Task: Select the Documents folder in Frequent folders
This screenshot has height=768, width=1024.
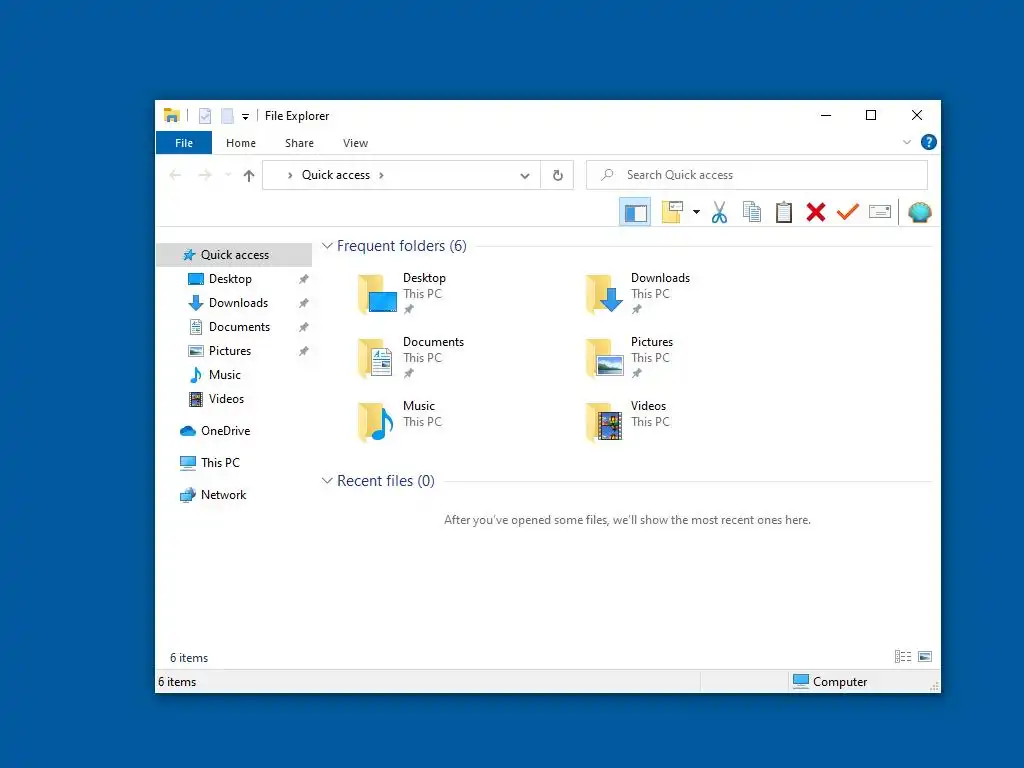Action: pyautogui.click(x=411, y=358)
